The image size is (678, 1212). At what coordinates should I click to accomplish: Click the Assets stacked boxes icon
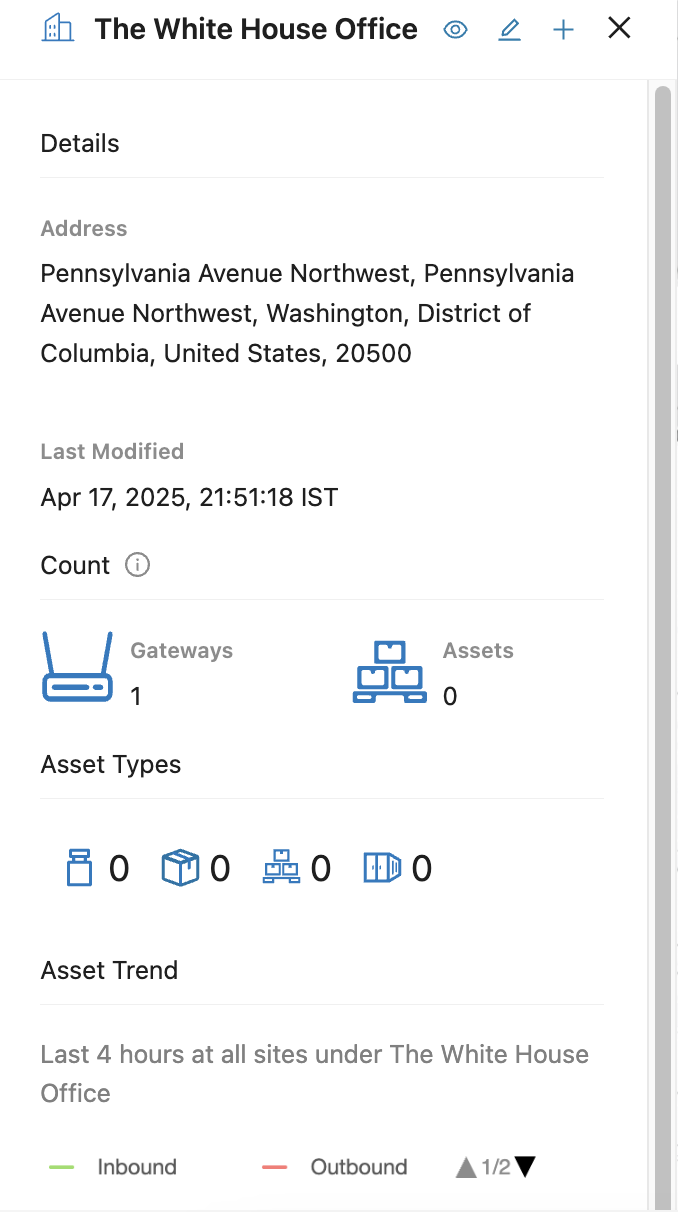pyautogui.click(x=390, y=672)
